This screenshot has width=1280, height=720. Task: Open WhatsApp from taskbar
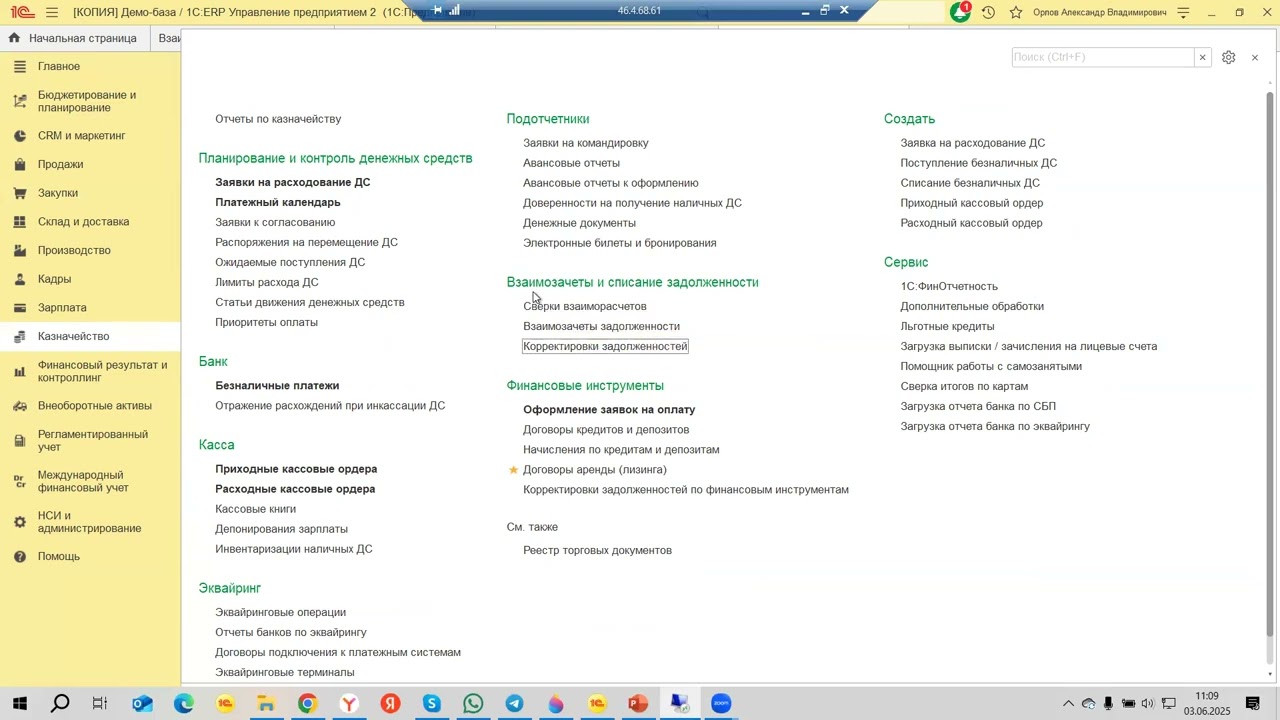(473, 704)
